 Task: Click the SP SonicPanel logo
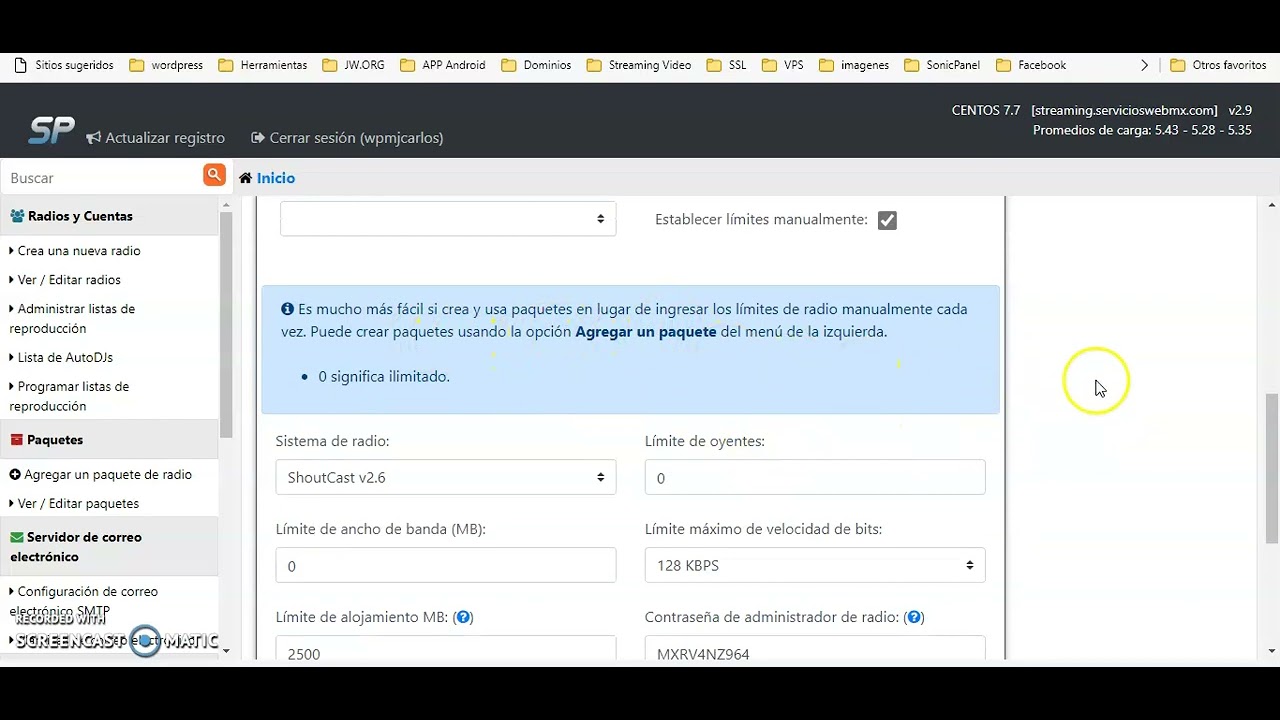coord(51,131)
